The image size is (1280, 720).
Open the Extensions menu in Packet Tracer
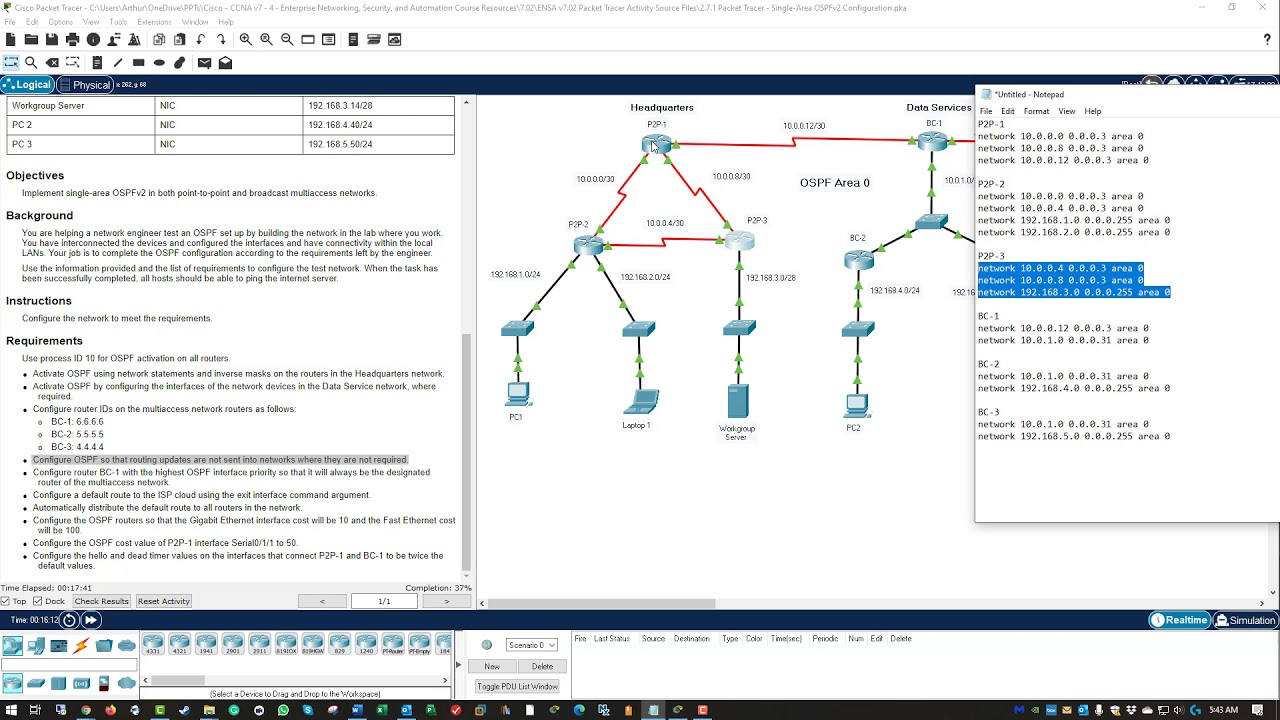coord(154,22)
